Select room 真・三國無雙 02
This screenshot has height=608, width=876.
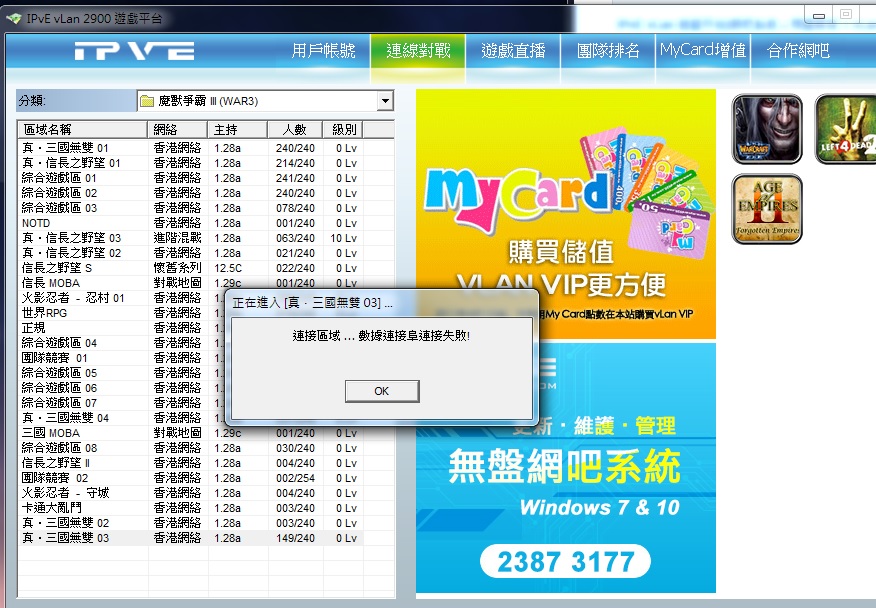pos(191,523)
